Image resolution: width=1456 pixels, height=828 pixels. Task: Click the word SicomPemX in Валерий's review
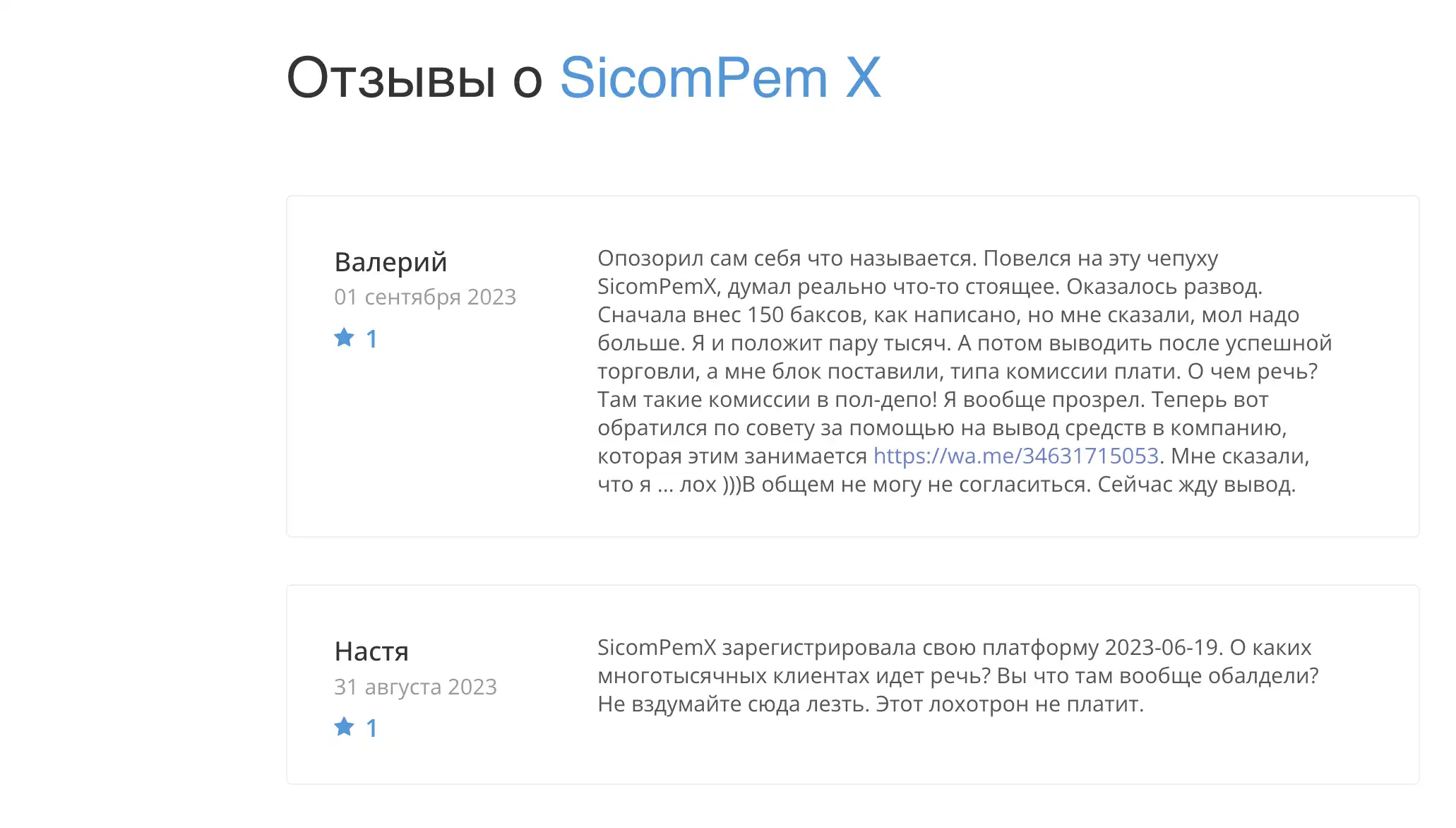(657, 287)
